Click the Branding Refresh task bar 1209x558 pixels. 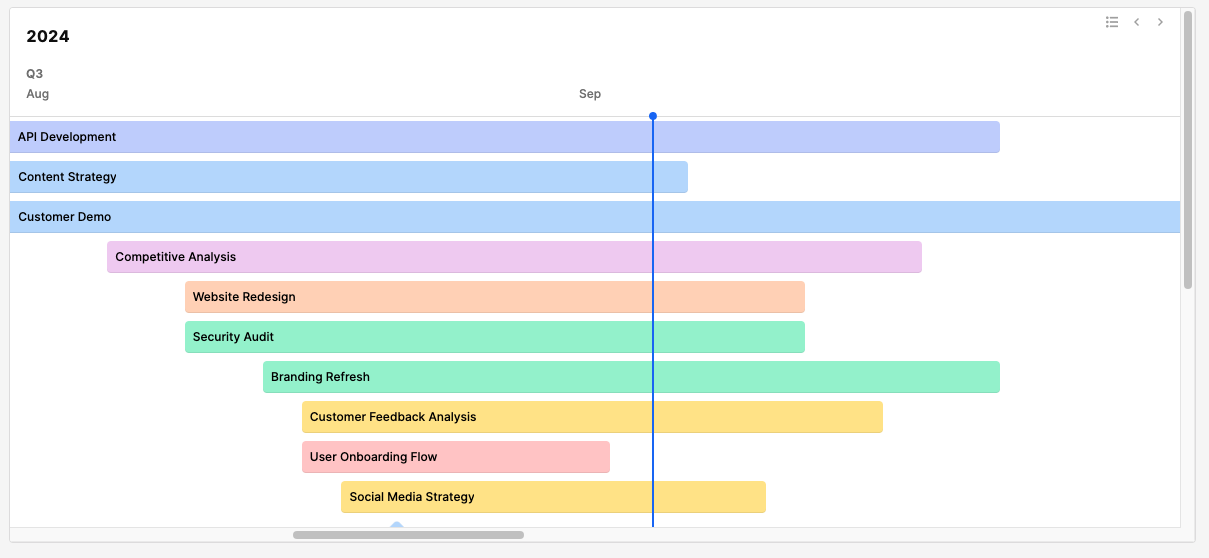pyautogui.click(x=631, y=377)
